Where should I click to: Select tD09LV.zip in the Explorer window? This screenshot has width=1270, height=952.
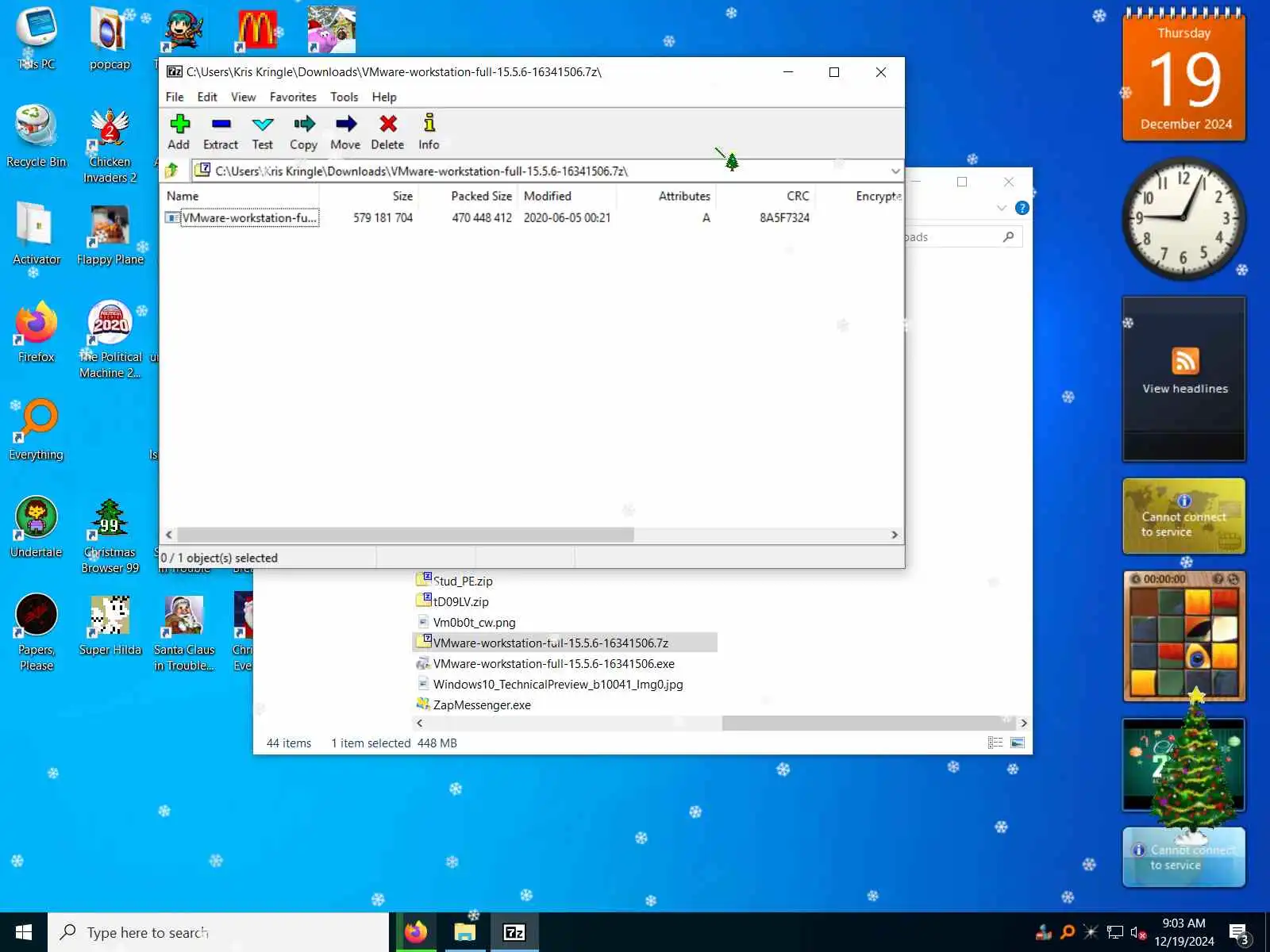pos(453,601)
